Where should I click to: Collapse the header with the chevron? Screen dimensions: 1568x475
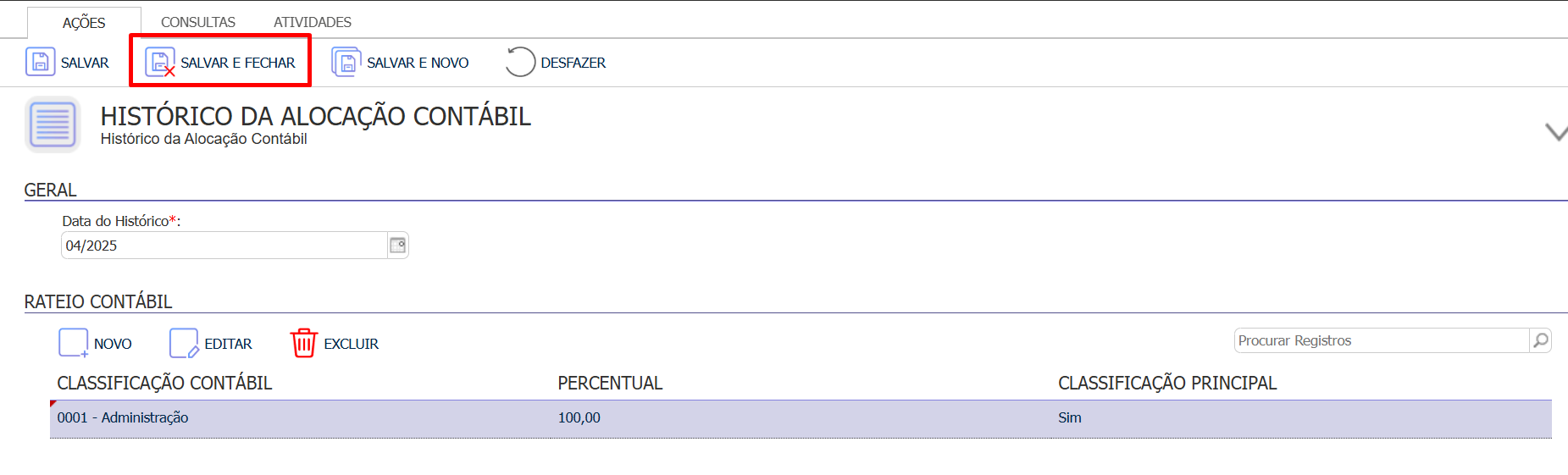point(1556,132)
